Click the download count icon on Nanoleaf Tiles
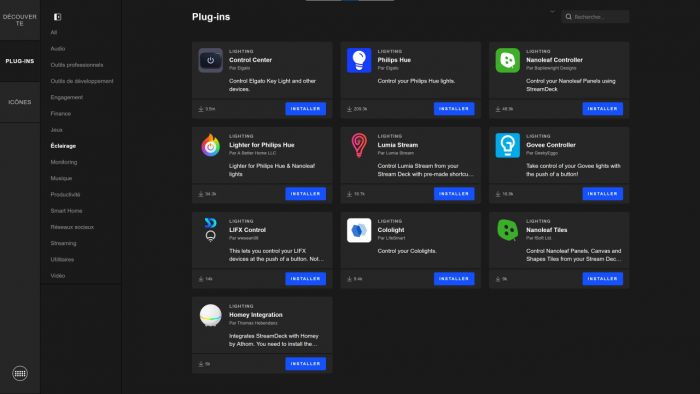Image resolution: width=700 pixels, height=394 pixels. pyautogui.click(x=498, y=279)
